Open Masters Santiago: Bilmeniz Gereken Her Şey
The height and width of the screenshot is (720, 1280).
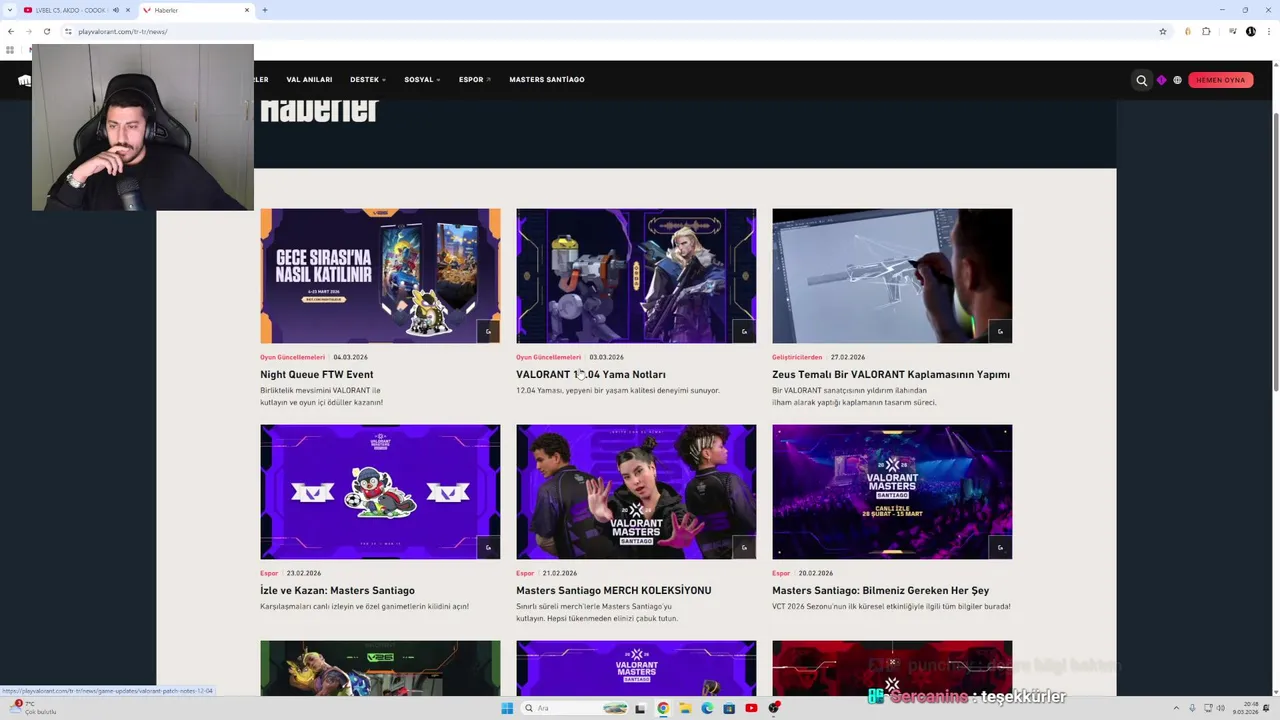(x=880, y=591)
